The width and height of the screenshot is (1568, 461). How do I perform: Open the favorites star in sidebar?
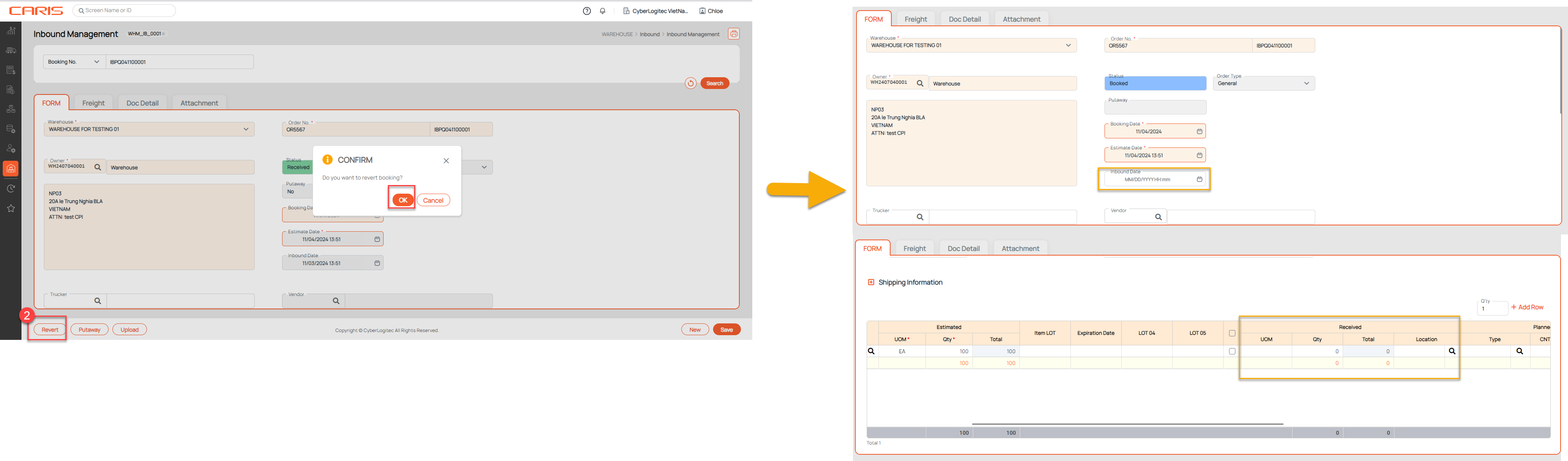[11, 208]
